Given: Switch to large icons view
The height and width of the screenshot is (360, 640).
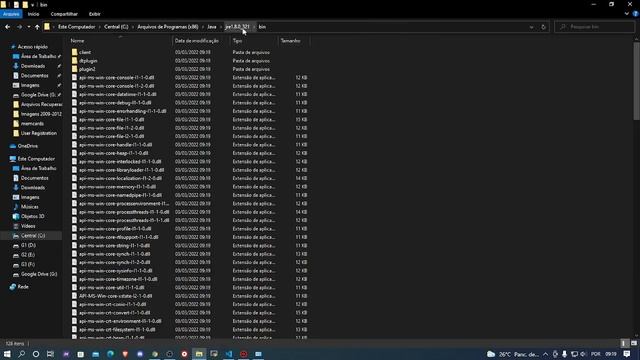Looking at the screenshot, I should point(634,343).
